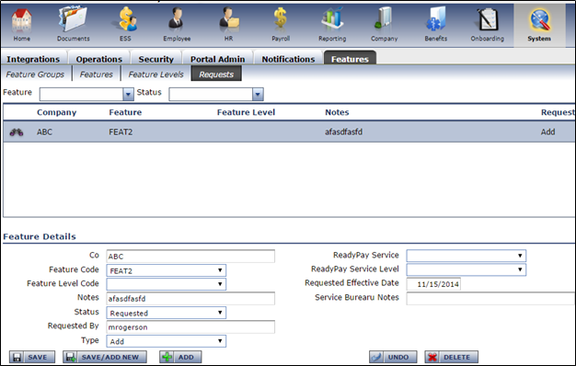This screenshot has width=576, height=366.
Task: Sort by the Feature Level column header
Action: (x=246, y=112)
